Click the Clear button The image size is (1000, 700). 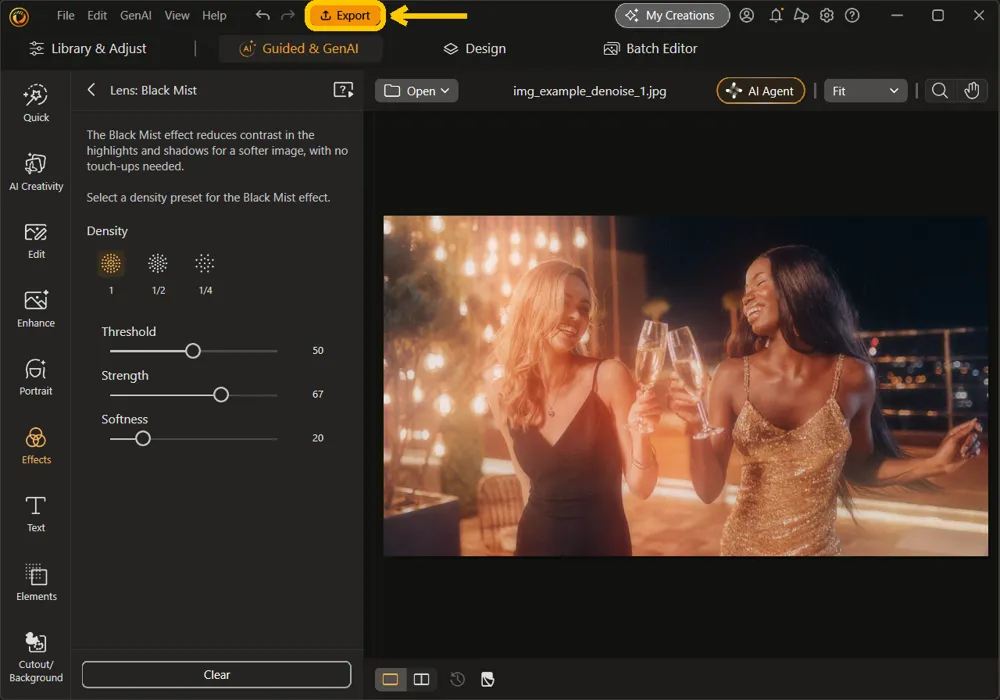coord(216,674)
